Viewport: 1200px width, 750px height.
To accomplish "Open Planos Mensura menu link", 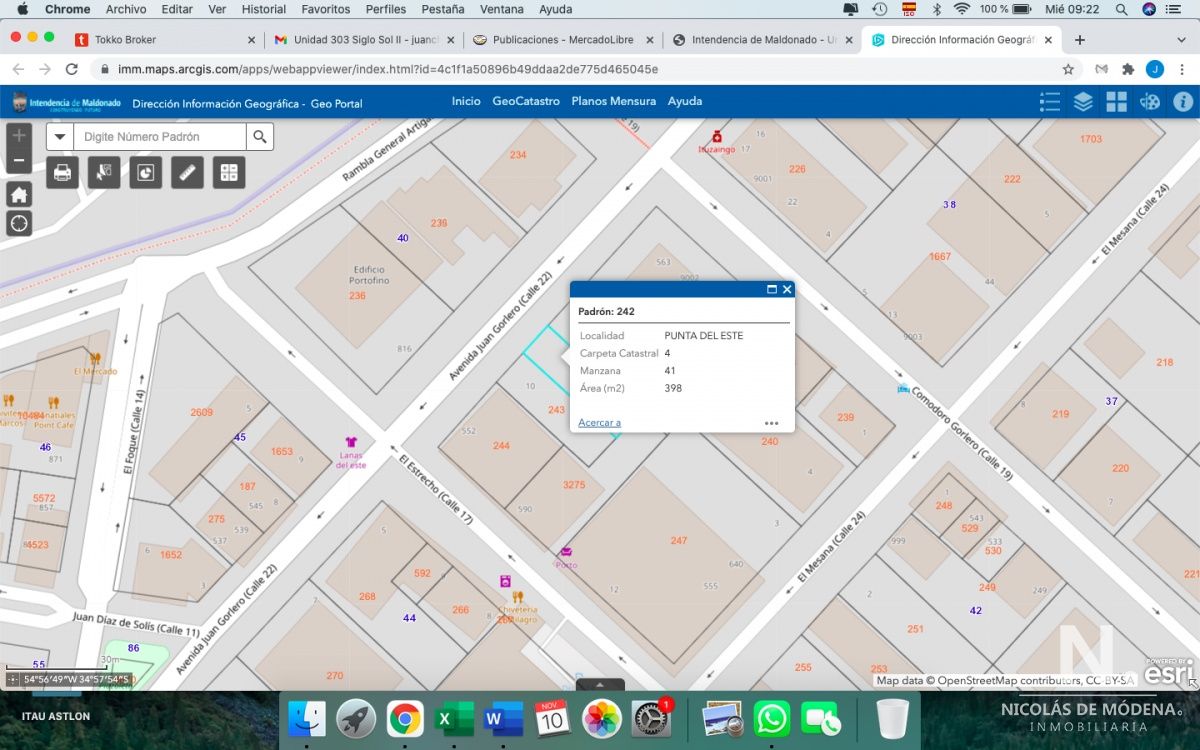I will [x=614, y=101].
